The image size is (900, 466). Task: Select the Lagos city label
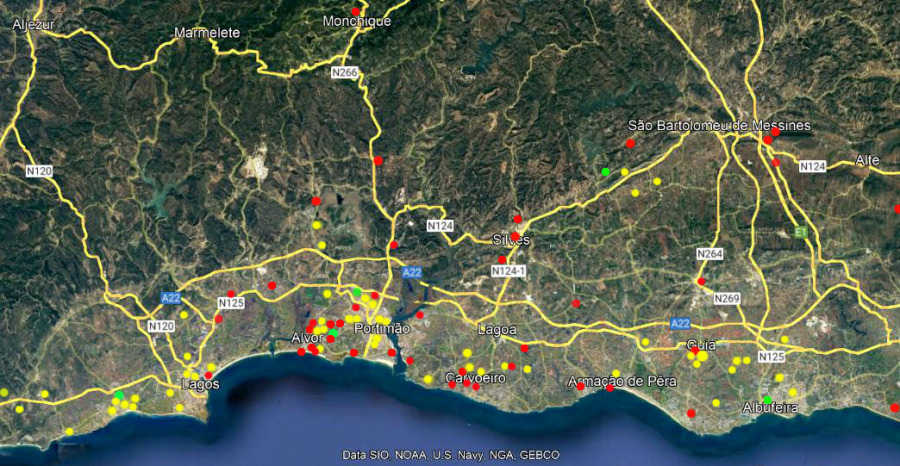pos(200,384)
